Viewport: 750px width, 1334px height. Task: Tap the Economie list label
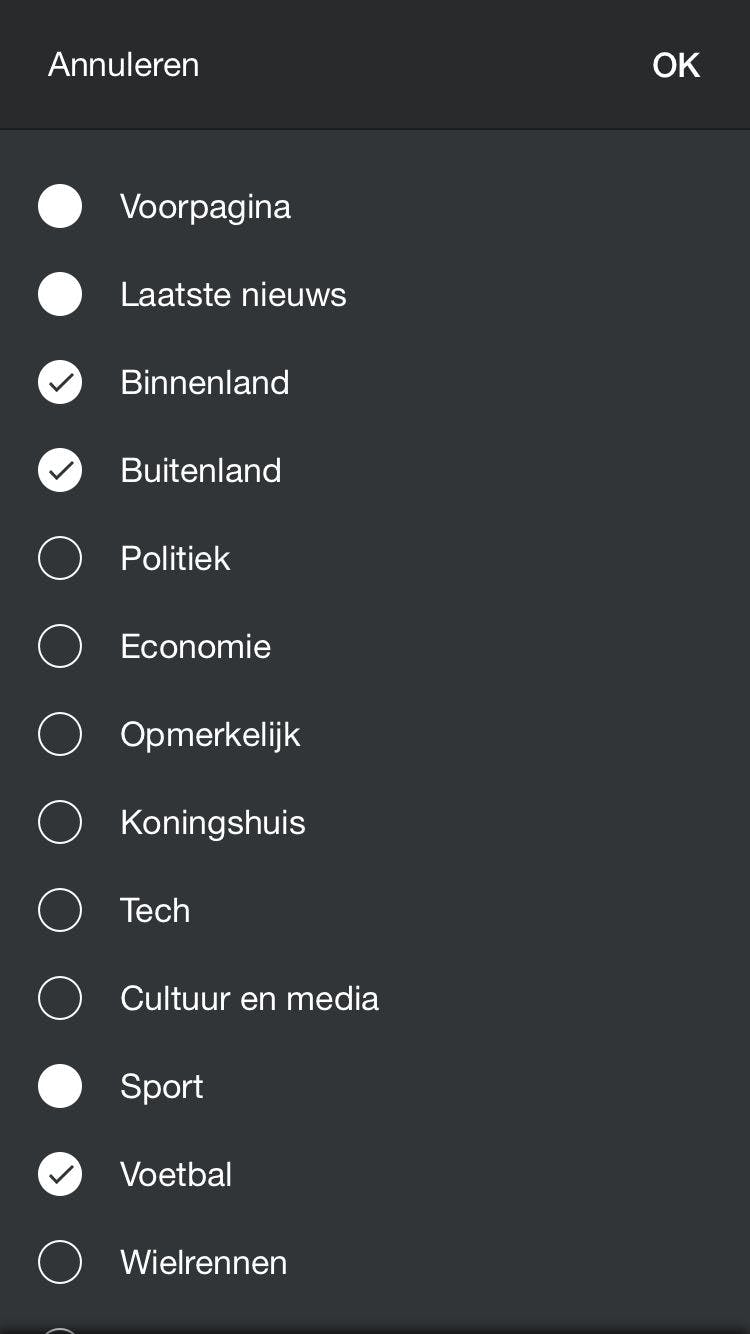[195, 647]
